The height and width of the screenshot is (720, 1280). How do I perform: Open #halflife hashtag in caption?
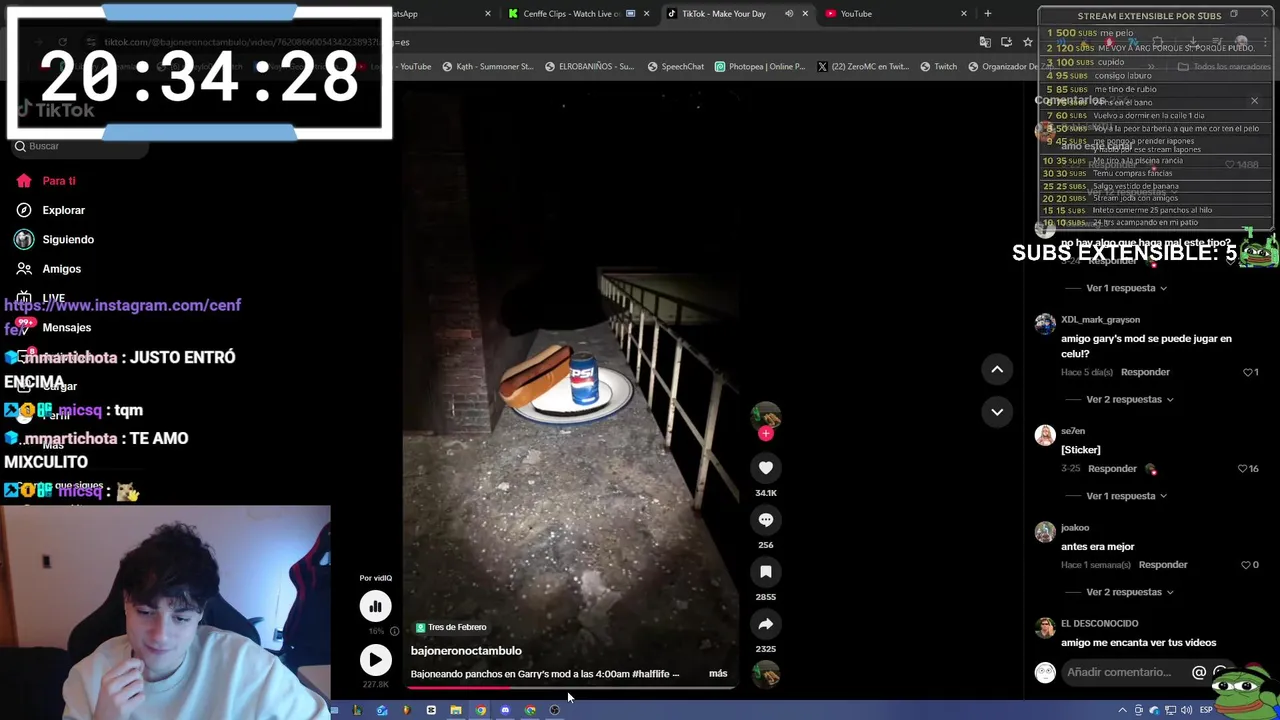click(x=651, y=674)
